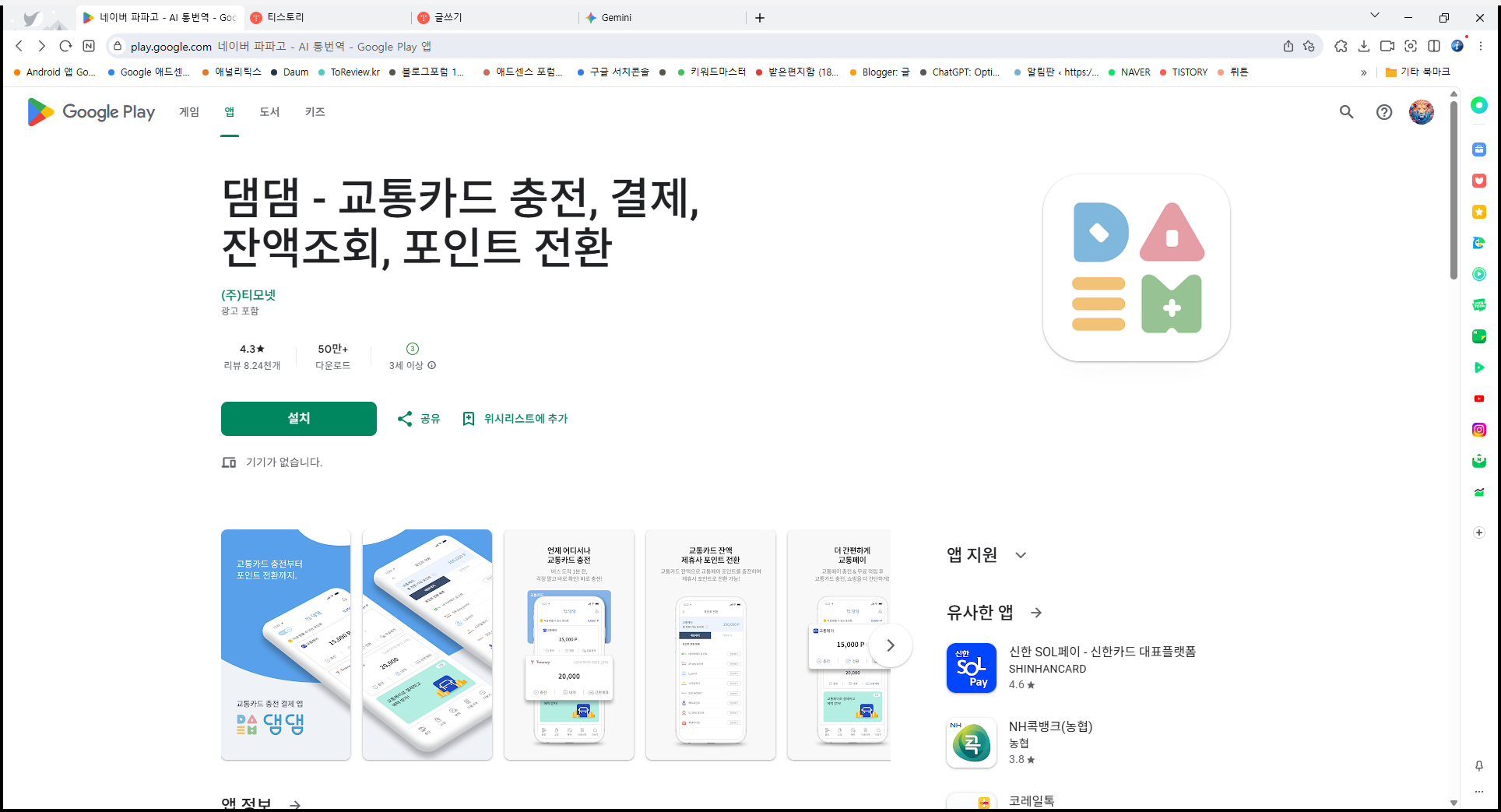Image resolution: width=1501 pixels, height=812 pixels.
Task: Open the Daum bookmark
Action: pyautogui.click(x=290, y=72)
